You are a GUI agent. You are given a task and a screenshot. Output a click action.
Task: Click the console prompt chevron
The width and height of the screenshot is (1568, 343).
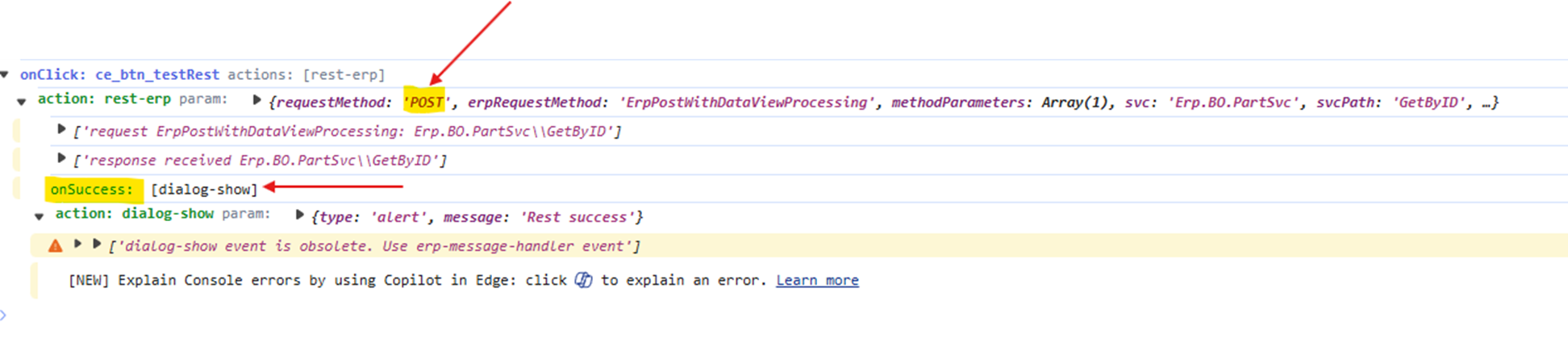(x=3, y=316)
